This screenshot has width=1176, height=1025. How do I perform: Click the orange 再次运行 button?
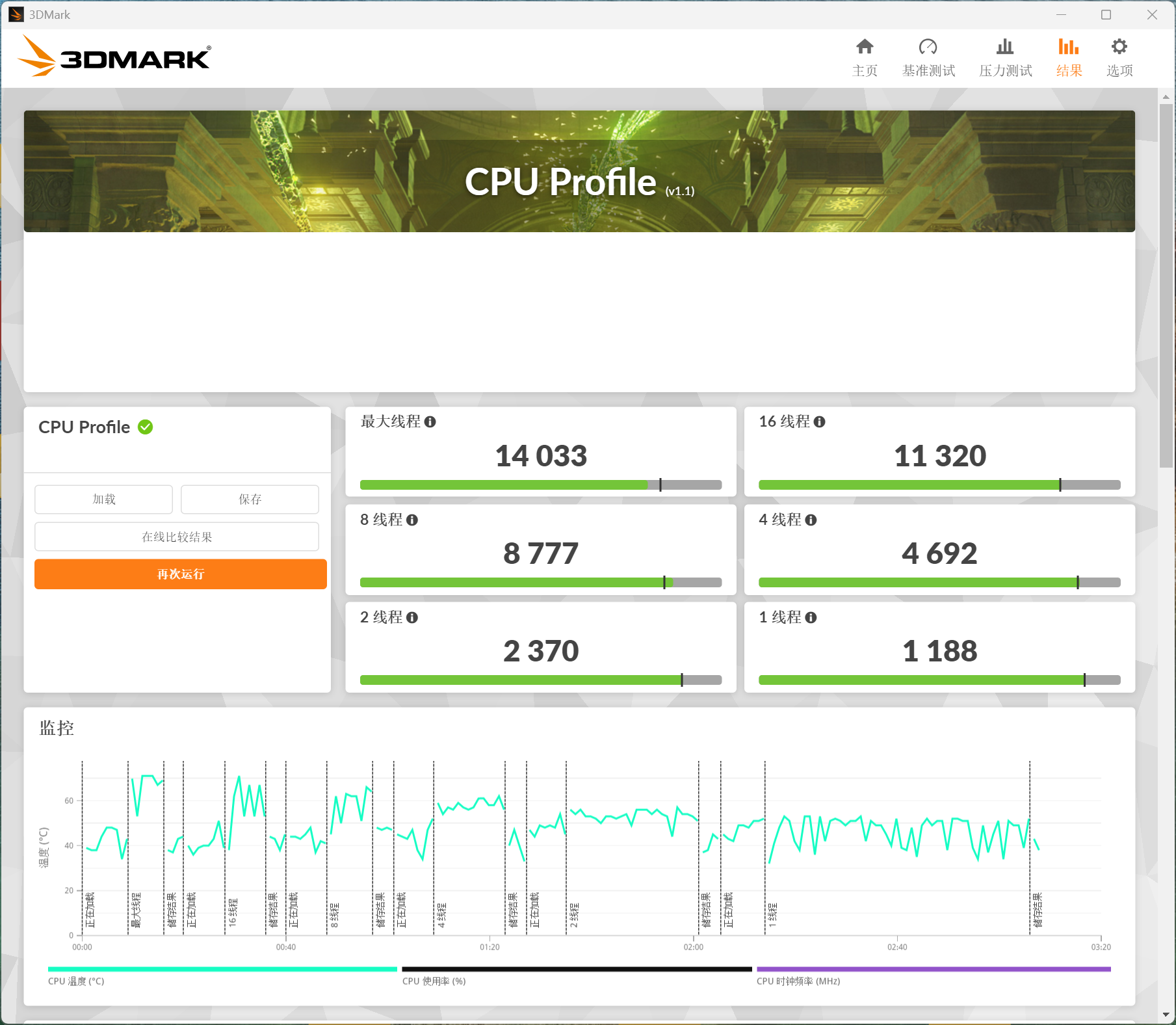[181, 574]
